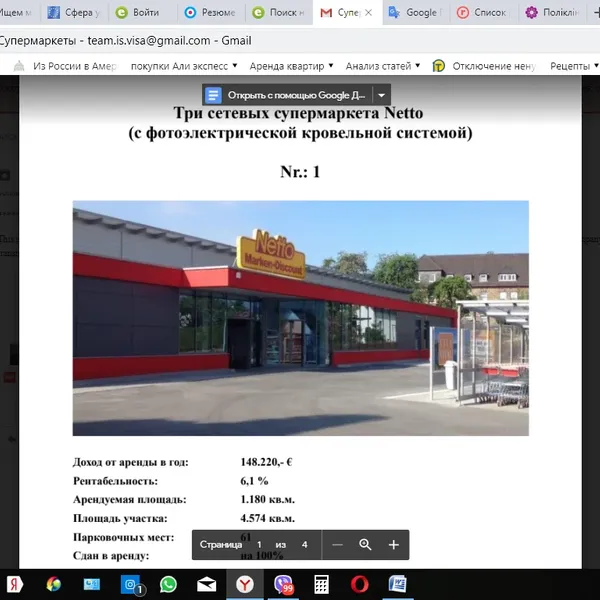Close the Gmail Супермаркеты tab

click(368, 13)
